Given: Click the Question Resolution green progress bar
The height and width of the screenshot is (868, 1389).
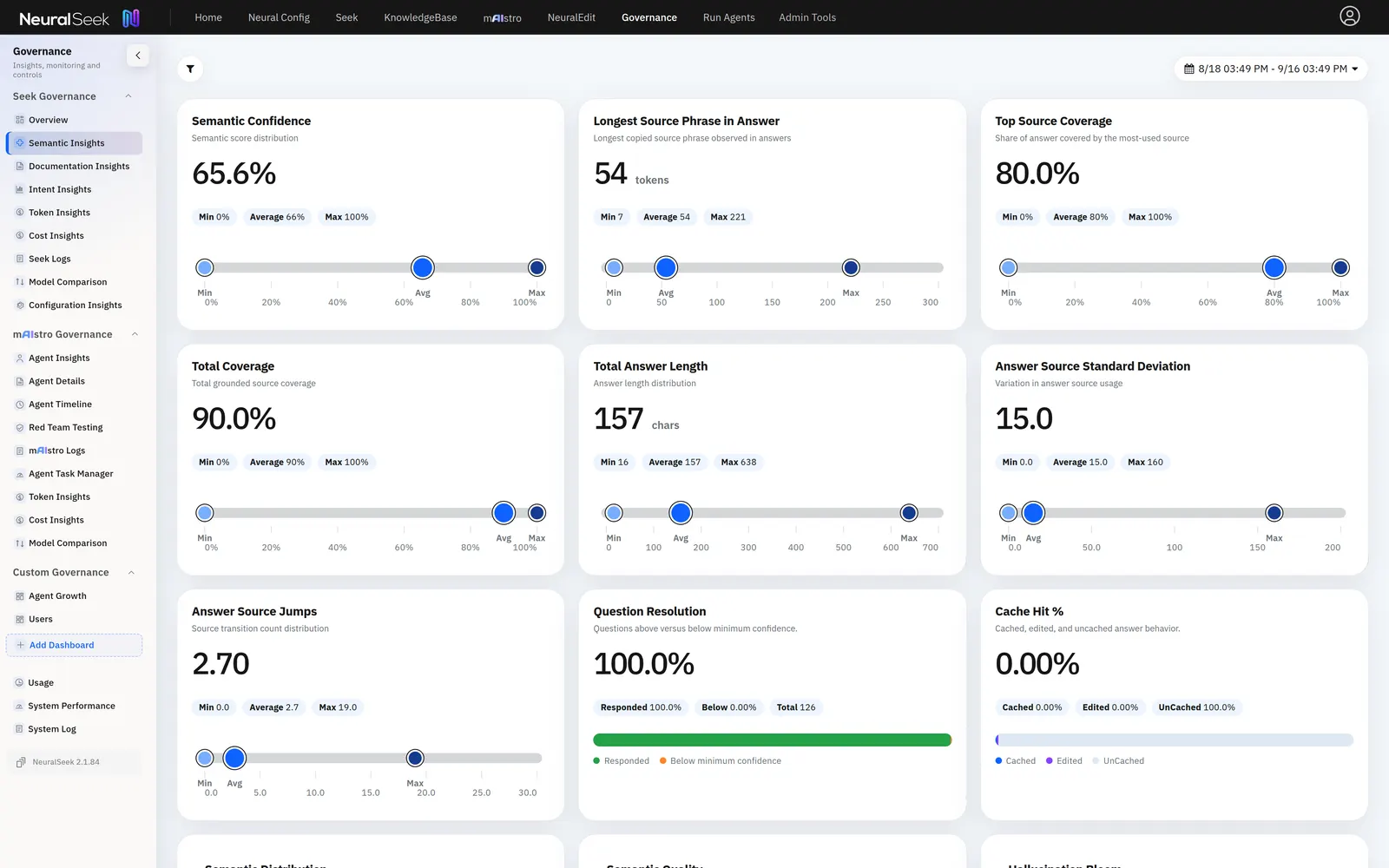Looking at the screenshot, I should pos(772,740).
